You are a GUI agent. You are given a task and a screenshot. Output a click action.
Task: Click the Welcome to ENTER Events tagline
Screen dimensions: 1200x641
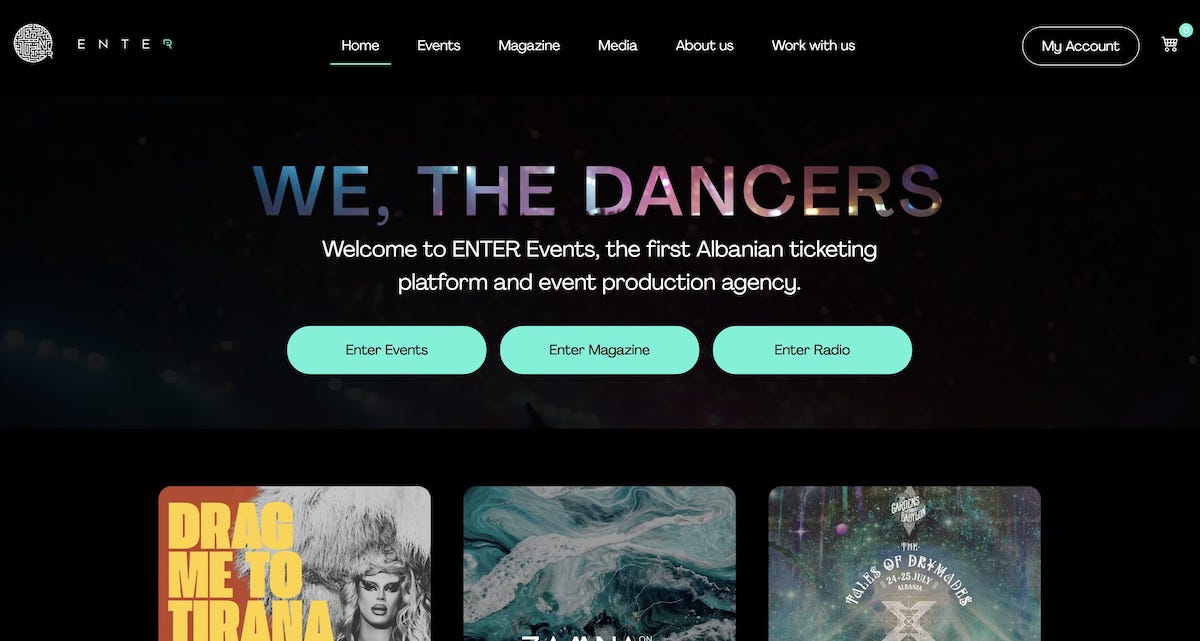(599, 265)
